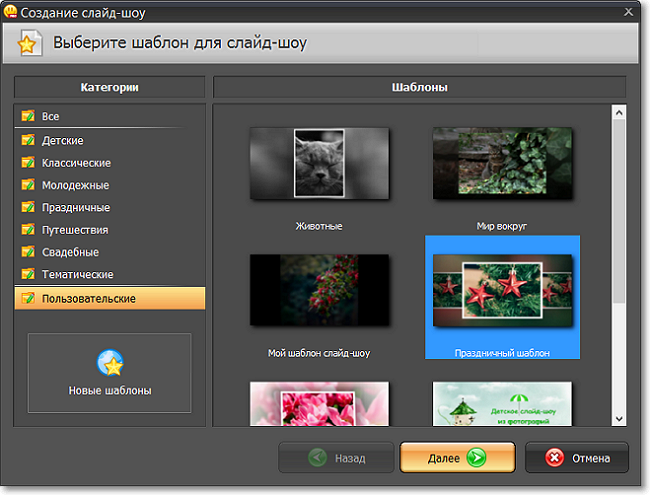Click the icon beside Свадебные category
Image resolution: width=650 pixels, height=495 pixels.
coord(28,252)
